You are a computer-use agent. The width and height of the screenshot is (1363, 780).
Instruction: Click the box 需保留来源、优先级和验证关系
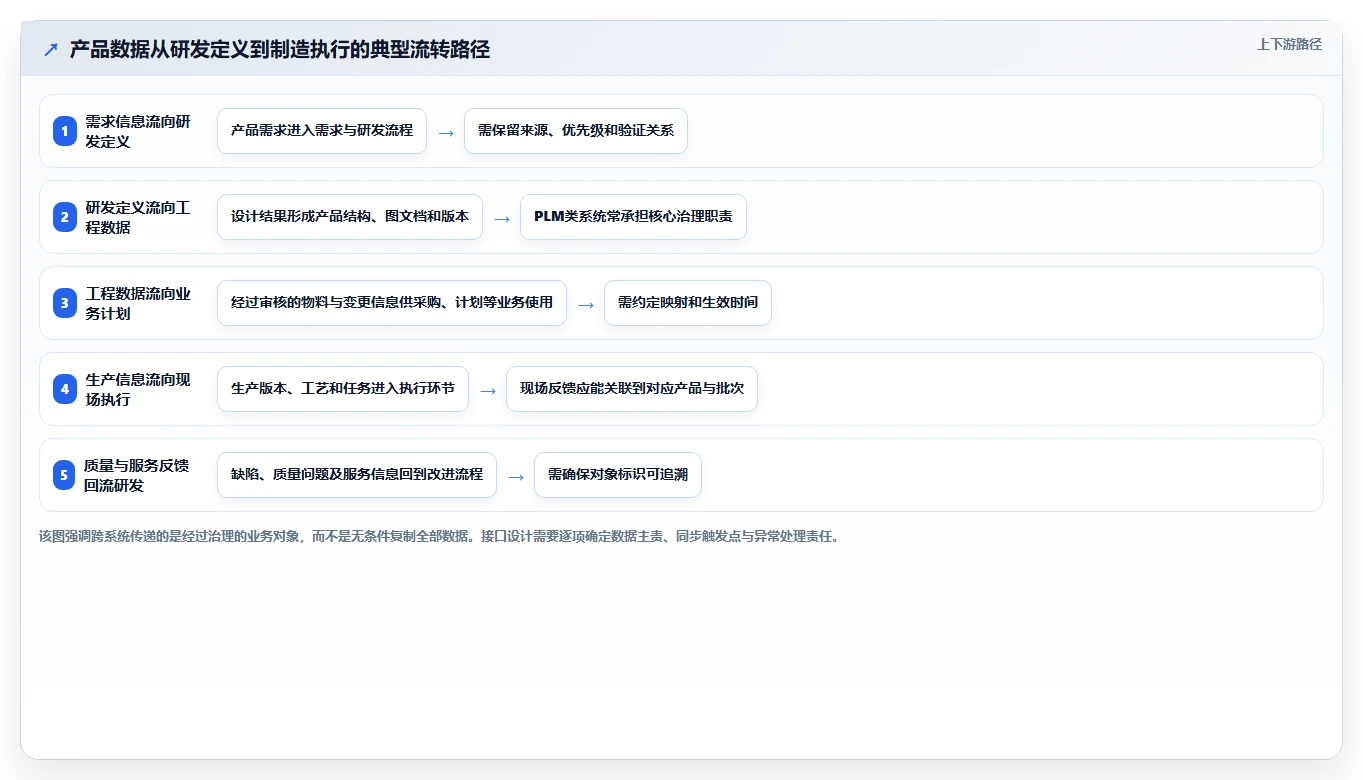tap(576, 131)
